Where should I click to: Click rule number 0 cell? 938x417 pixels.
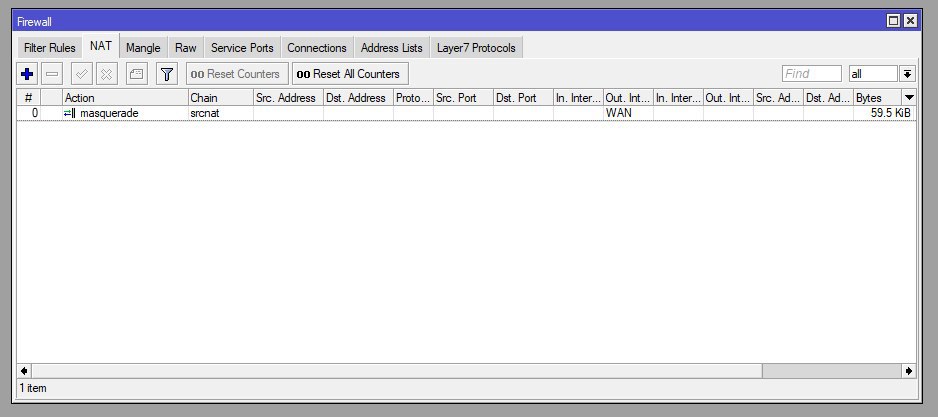coord(28,113)
